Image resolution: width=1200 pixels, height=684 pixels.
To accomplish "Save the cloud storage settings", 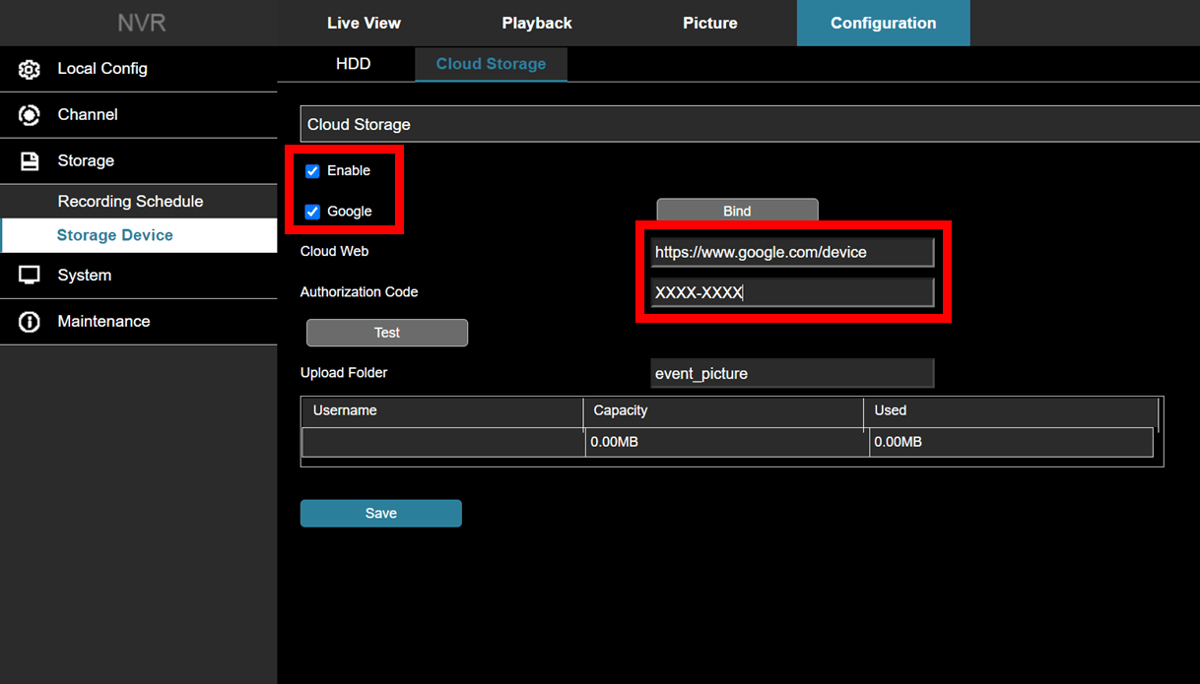I will pyautogui.click(x=381, y=513).
